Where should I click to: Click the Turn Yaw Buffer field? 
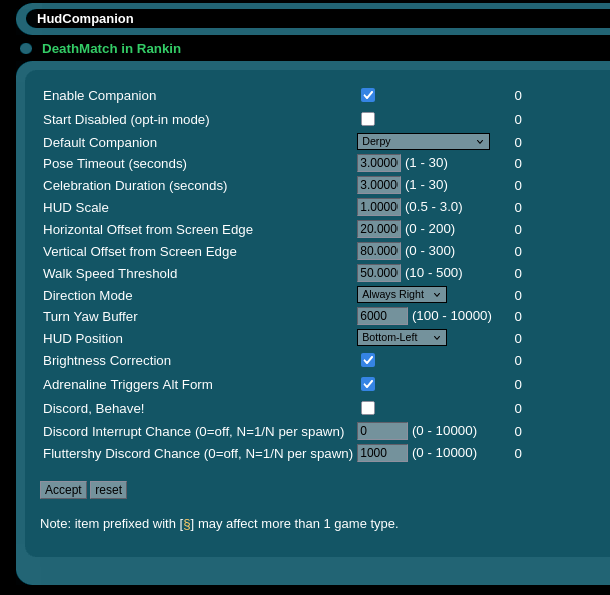coord(382,316)
